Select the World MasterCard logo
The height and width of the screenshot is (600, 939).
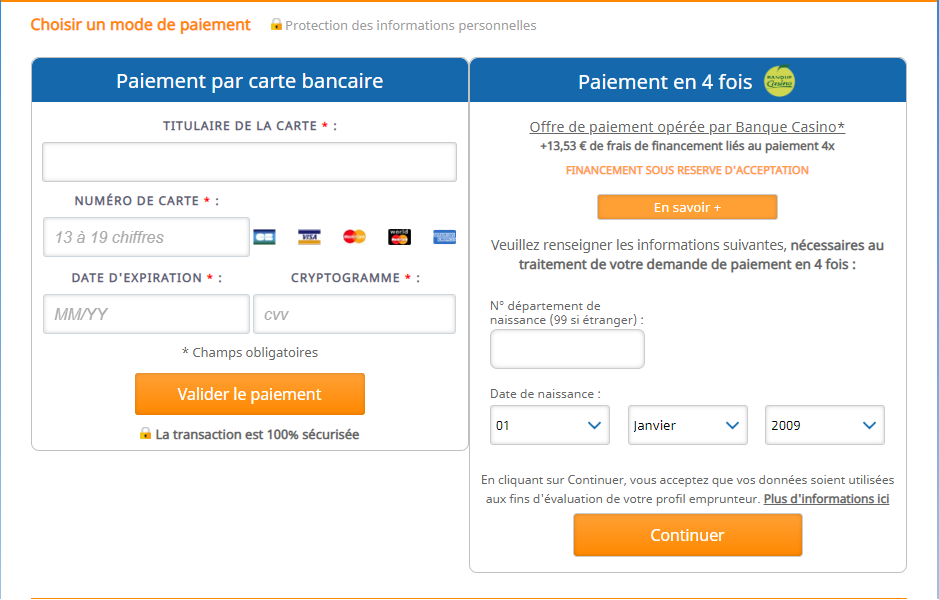pos(399,237)
